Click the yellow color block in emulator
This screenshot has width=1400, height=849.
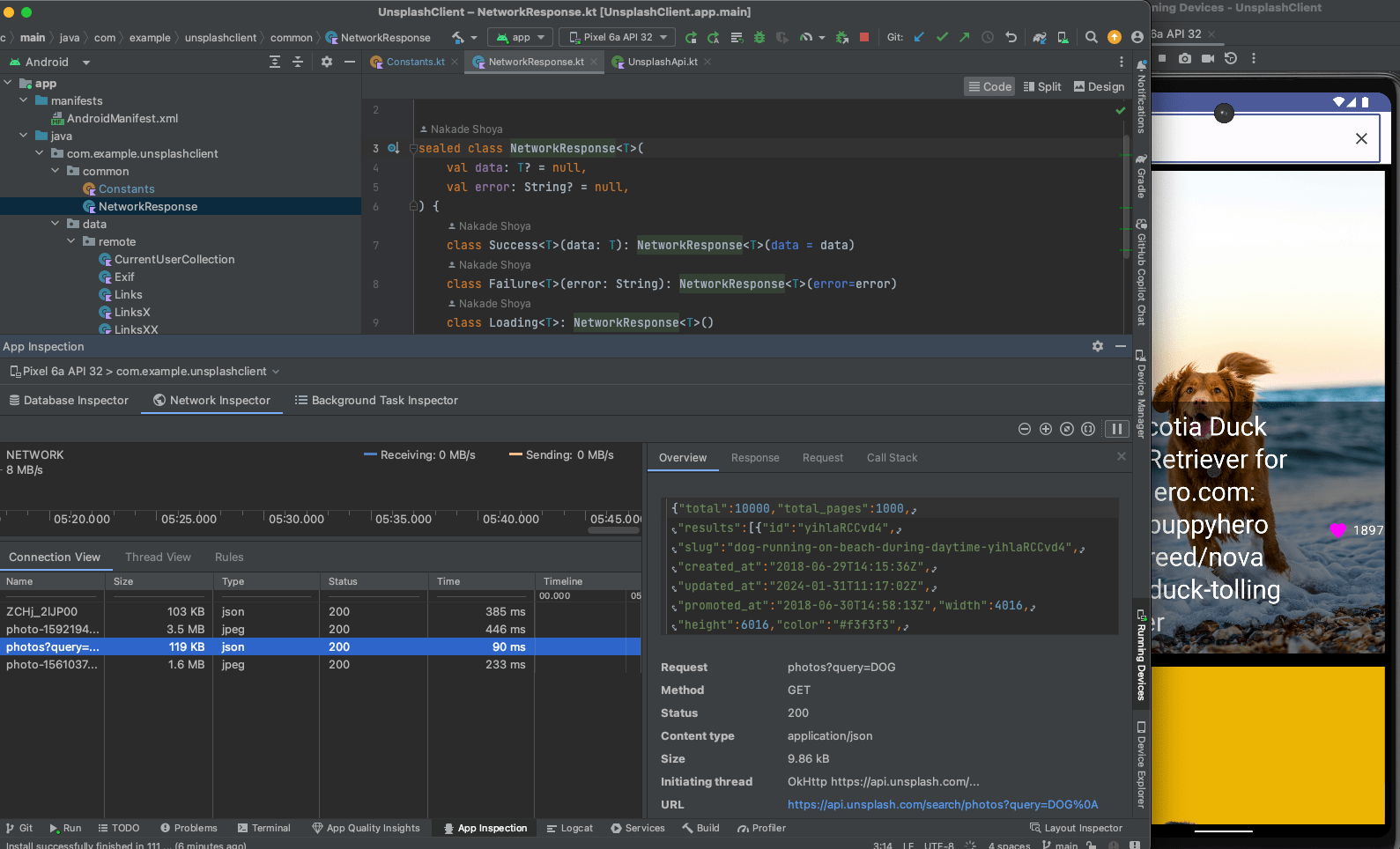[x=1268, y=744]
